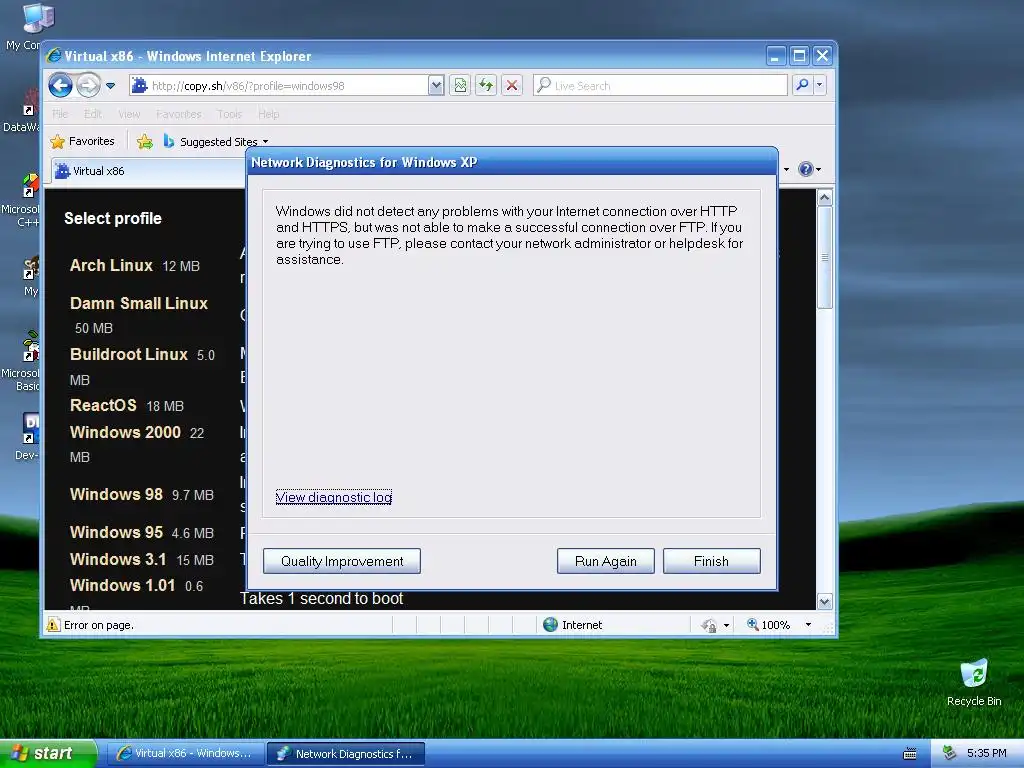Click the keyboard tray icon

coord(910,754)
